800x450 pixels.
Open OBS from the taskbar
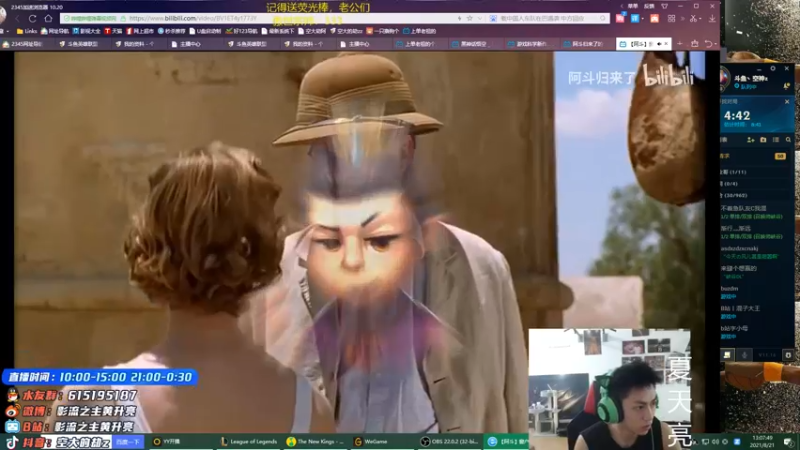pyautogui.click(x=449, y=442)
